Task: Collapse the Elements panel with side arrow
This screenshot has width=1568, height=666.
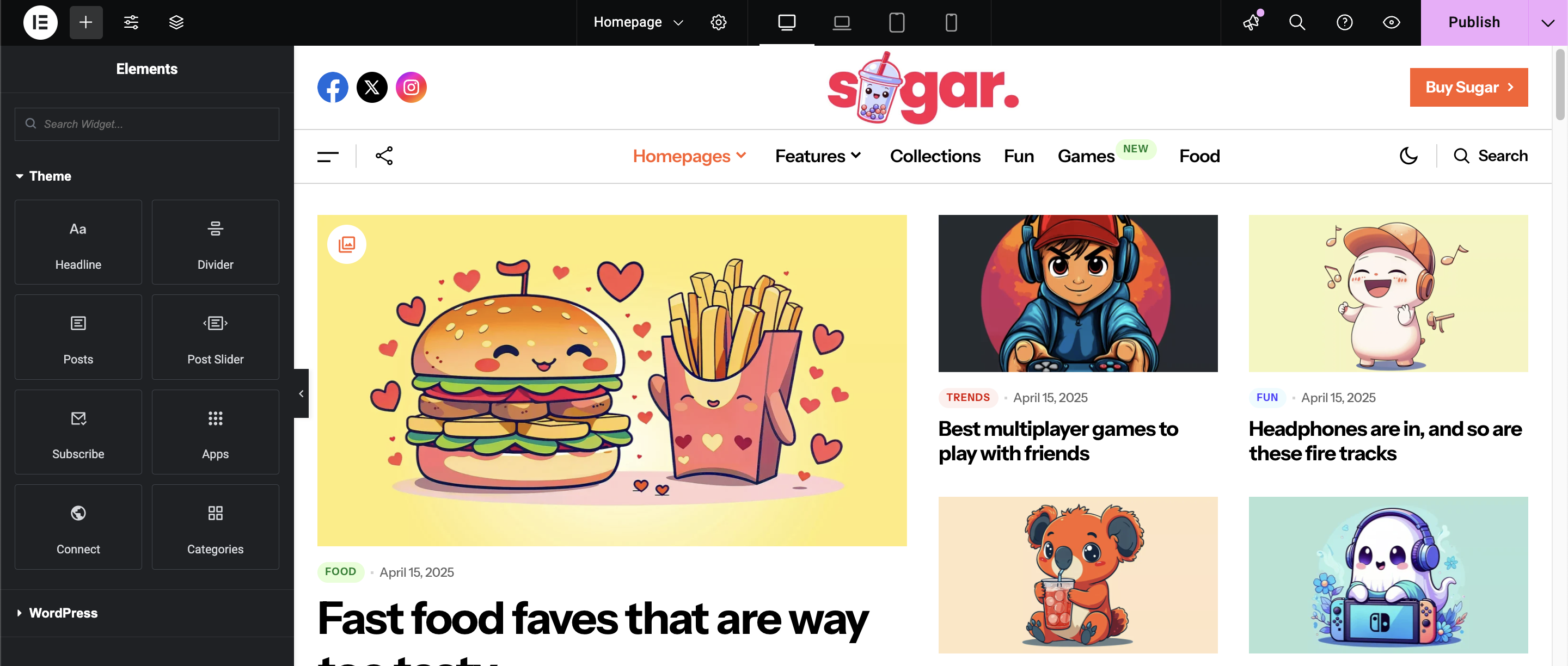Action: [301, 393]
